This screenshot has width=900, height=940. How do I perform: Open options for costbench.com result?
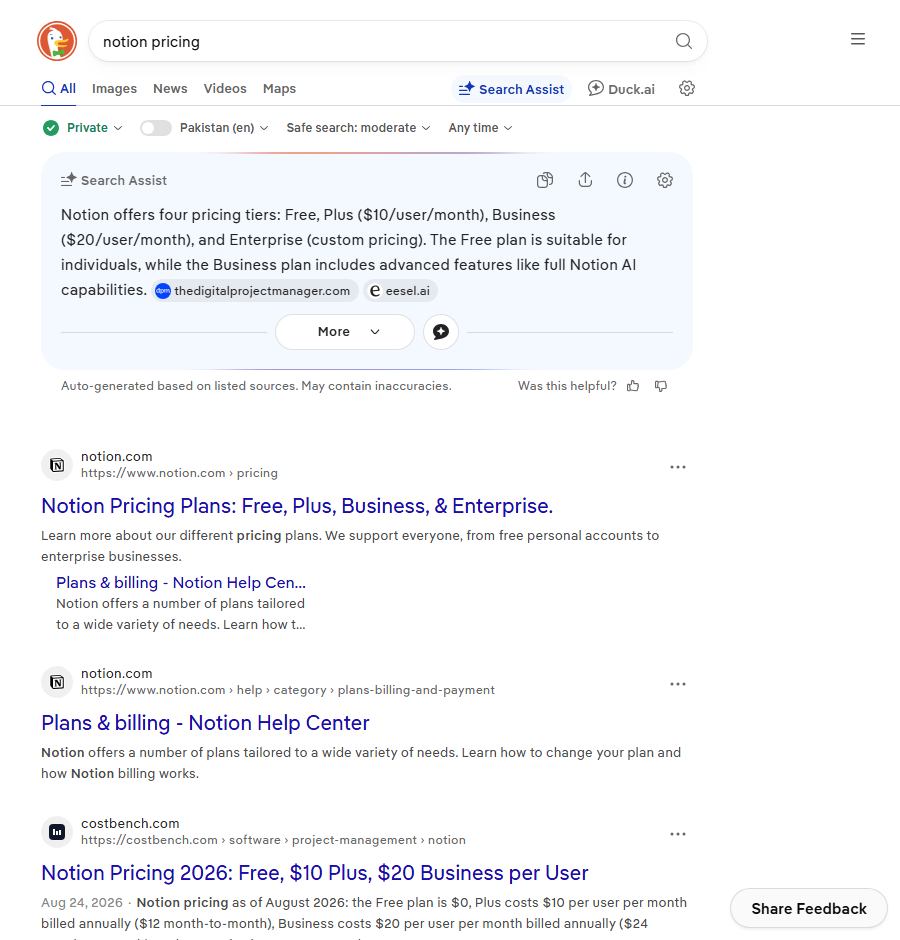click(678, 834)
